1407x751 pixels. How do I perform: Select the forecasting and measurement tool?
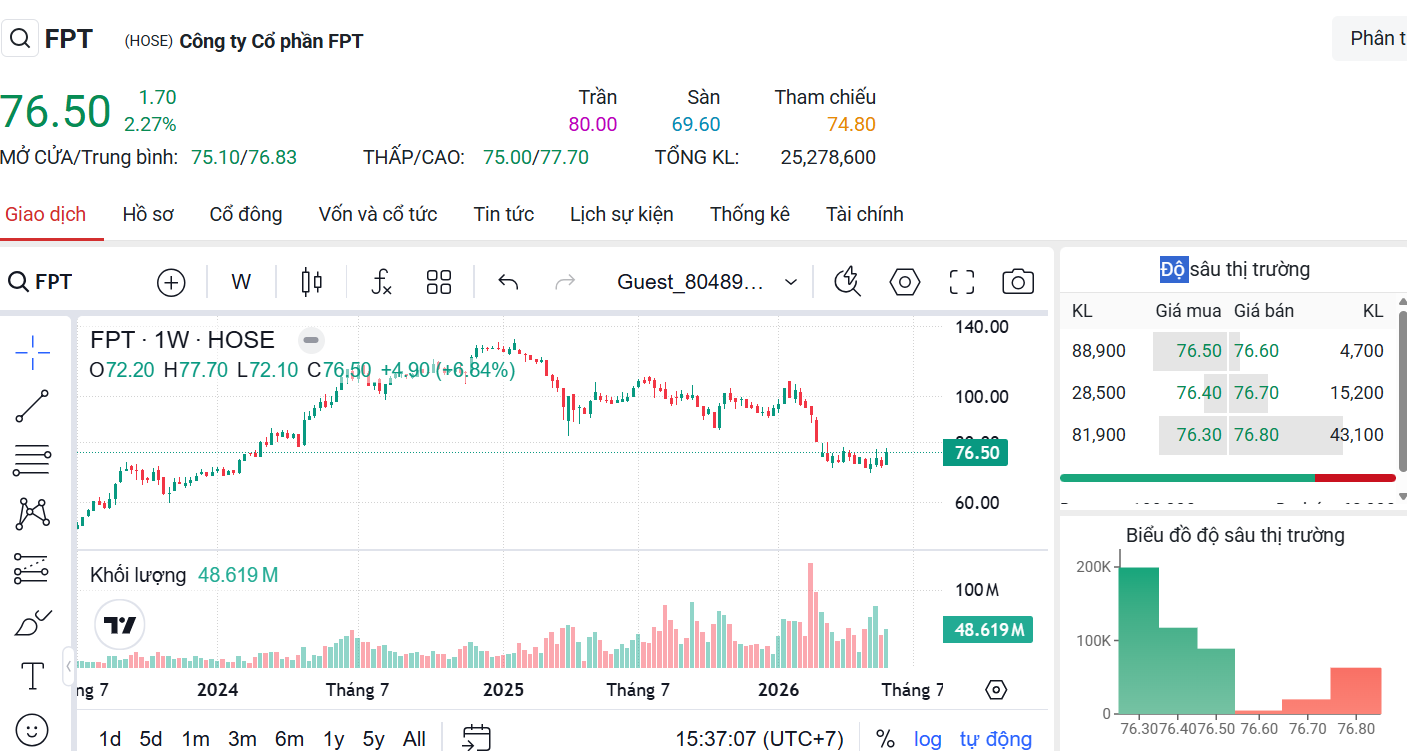(x=33, y=568)
